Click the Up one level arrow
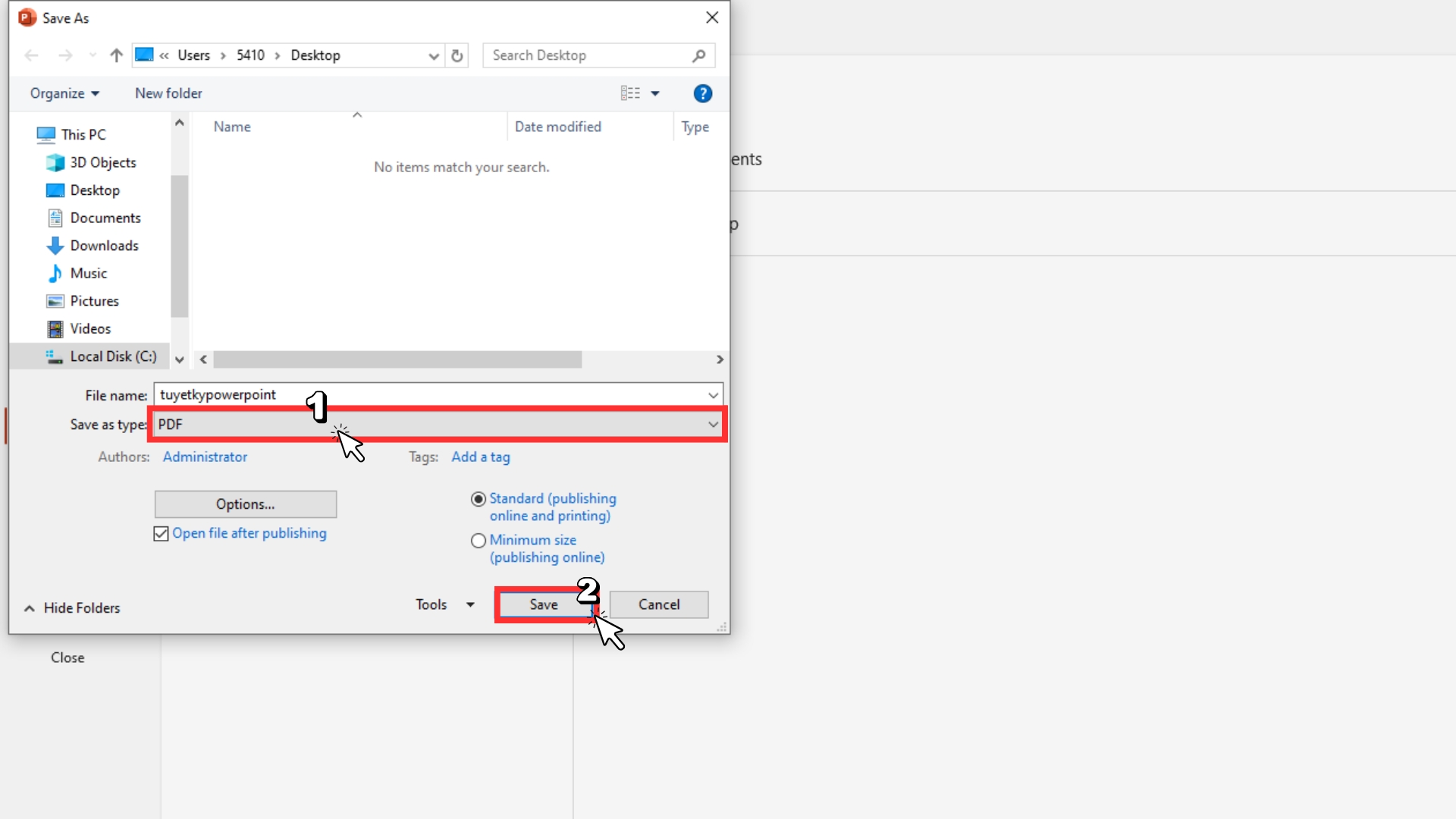This screenshot has height=819, width=1456. 116,55
